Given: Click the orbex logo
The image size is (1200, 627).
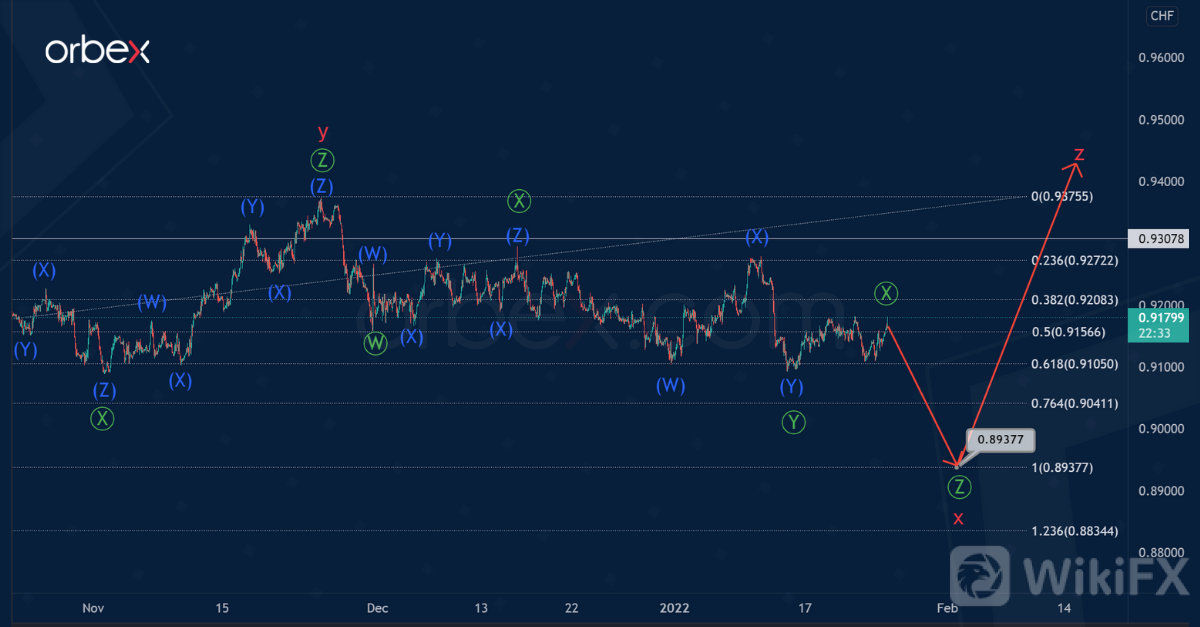Looking at the screenshot, I should coord(97,50).
